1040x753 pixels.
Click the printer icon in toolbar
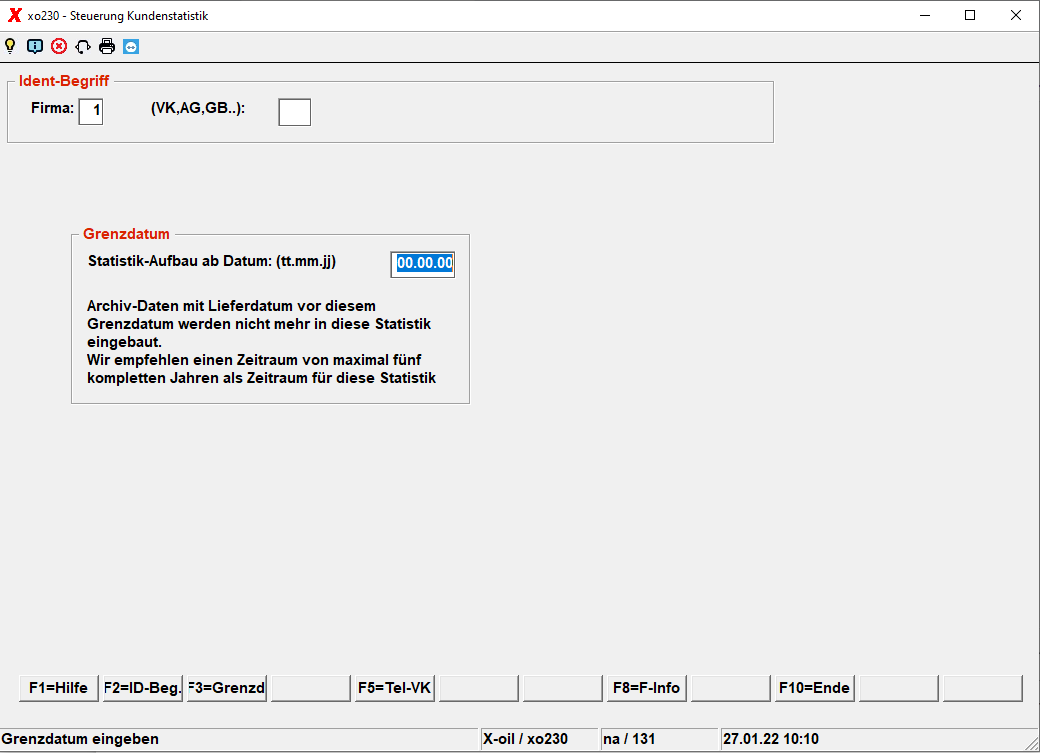(107, 46)
